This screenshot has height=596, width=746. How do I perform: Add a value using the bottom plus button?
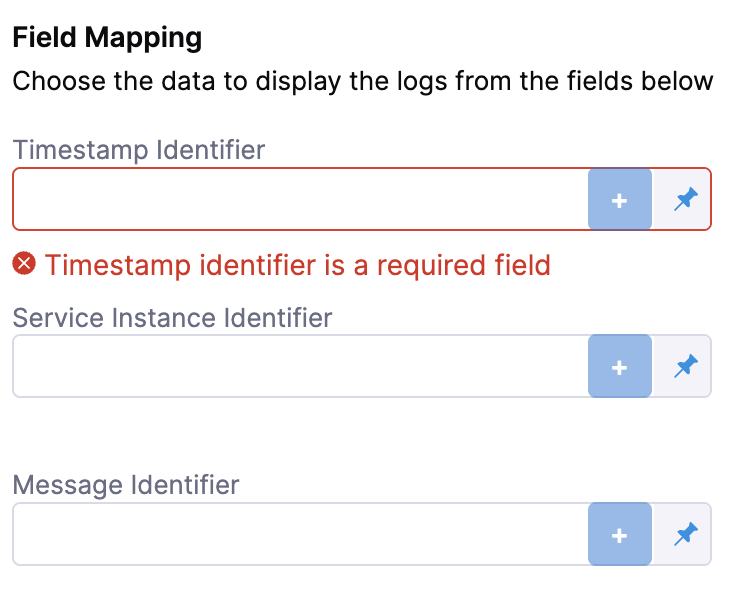[x=619, y=535]
